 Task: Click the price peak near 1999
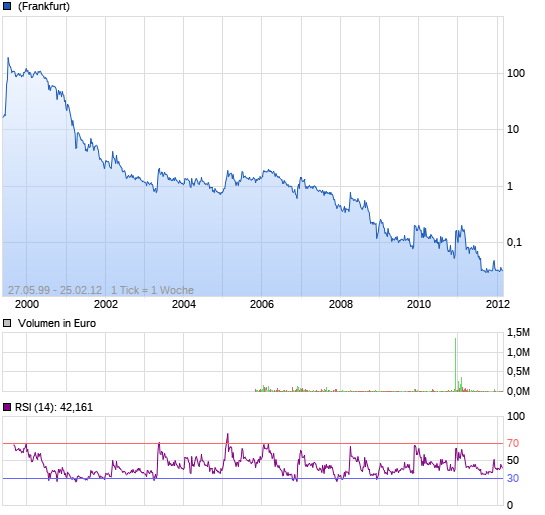(x=8, y=58)
